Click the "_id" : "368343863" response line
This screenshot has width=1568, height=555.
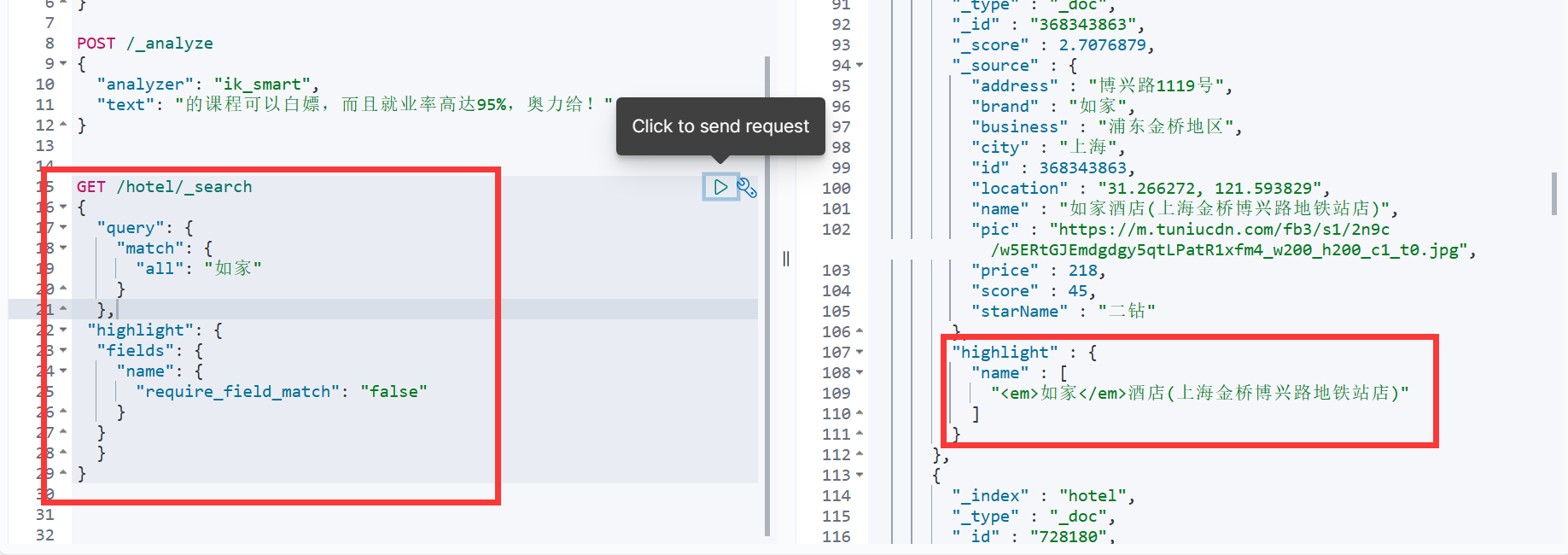point(1048,25)
